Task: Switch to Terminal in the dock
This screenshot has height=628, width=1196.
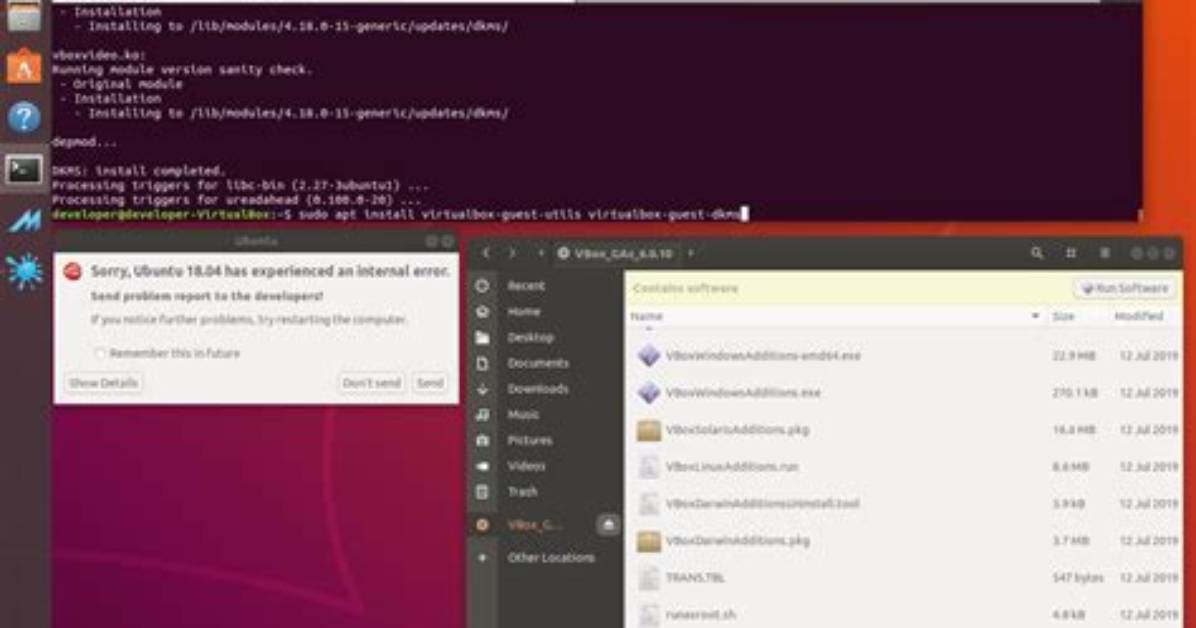Action: [x=24, y=169]
